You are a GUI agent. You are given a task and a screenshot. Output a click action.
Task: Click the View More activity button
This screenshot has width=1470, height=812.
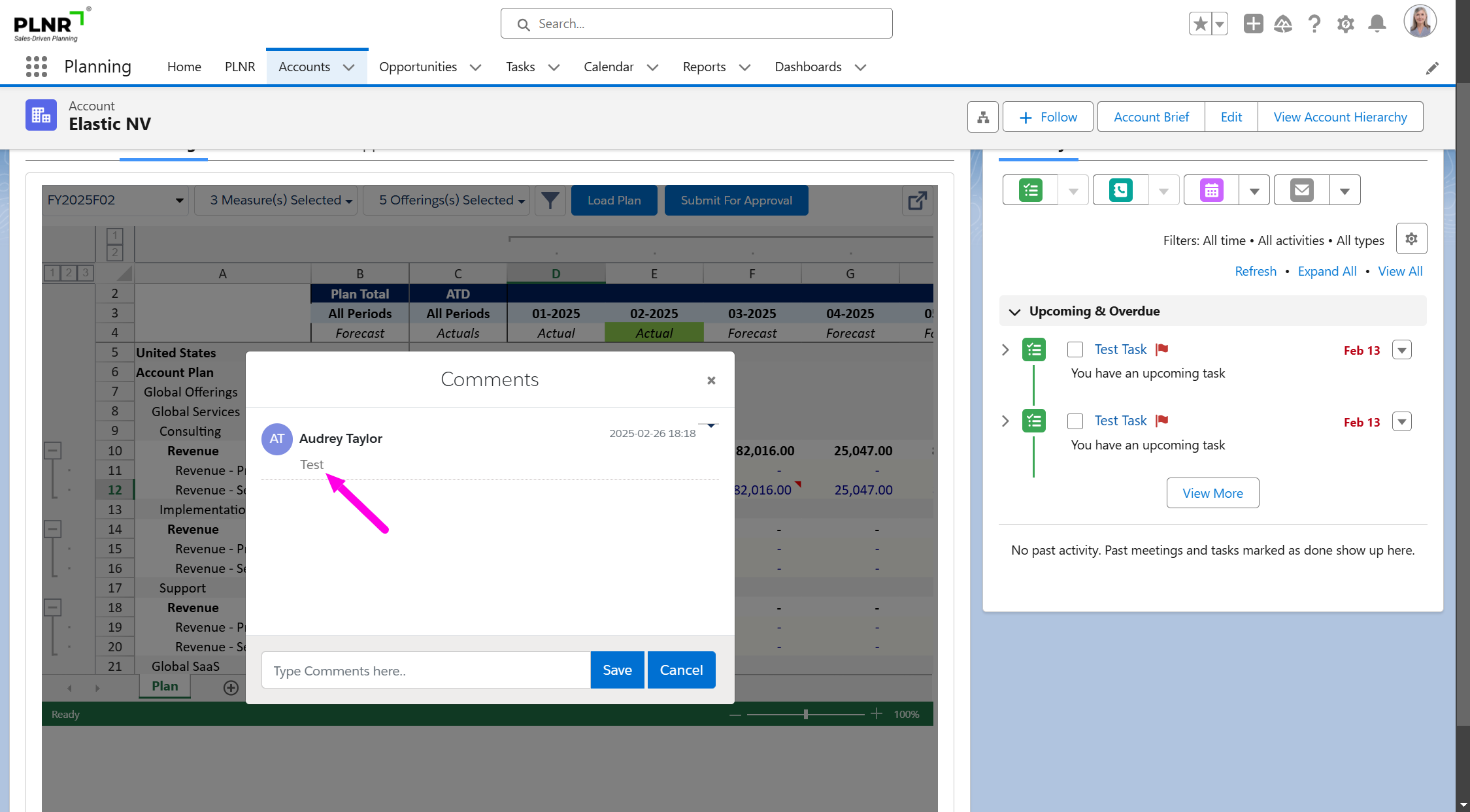click(1212, 493)
